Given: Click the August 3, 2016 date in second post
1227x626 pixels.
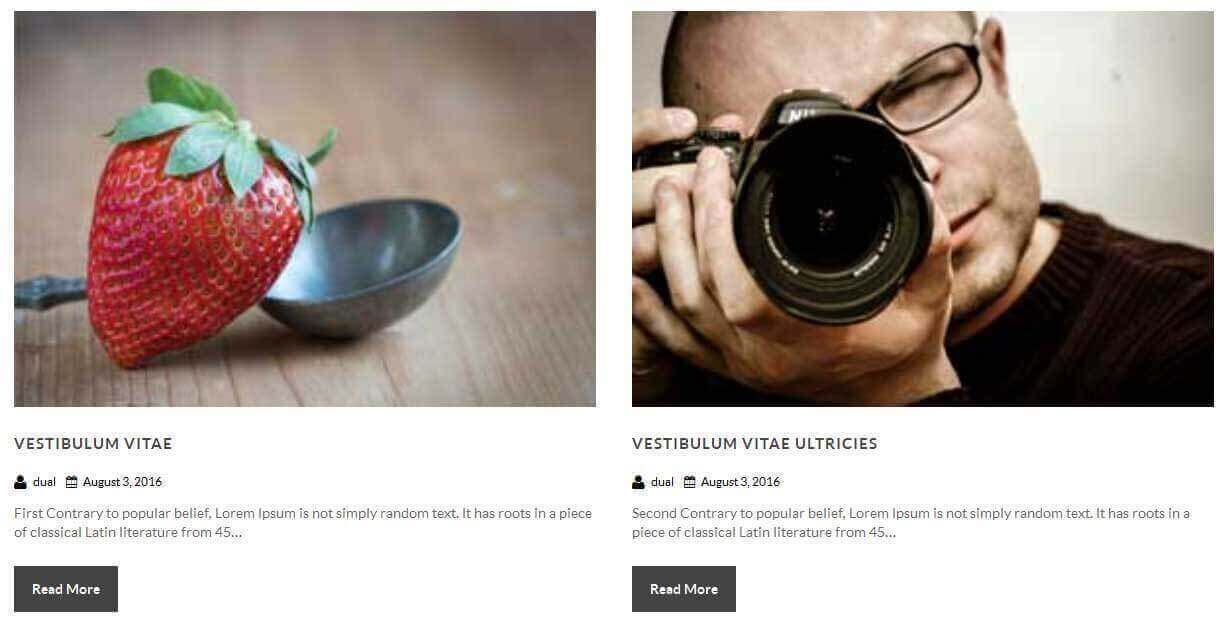Looking at the screenshot, I should click(740, 482).
